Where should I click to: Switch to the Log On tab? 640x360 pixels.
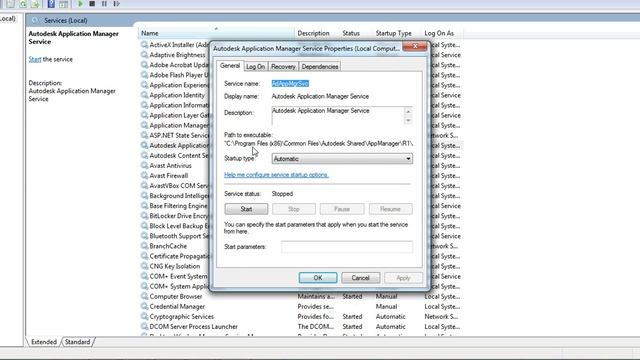[256, 67]
